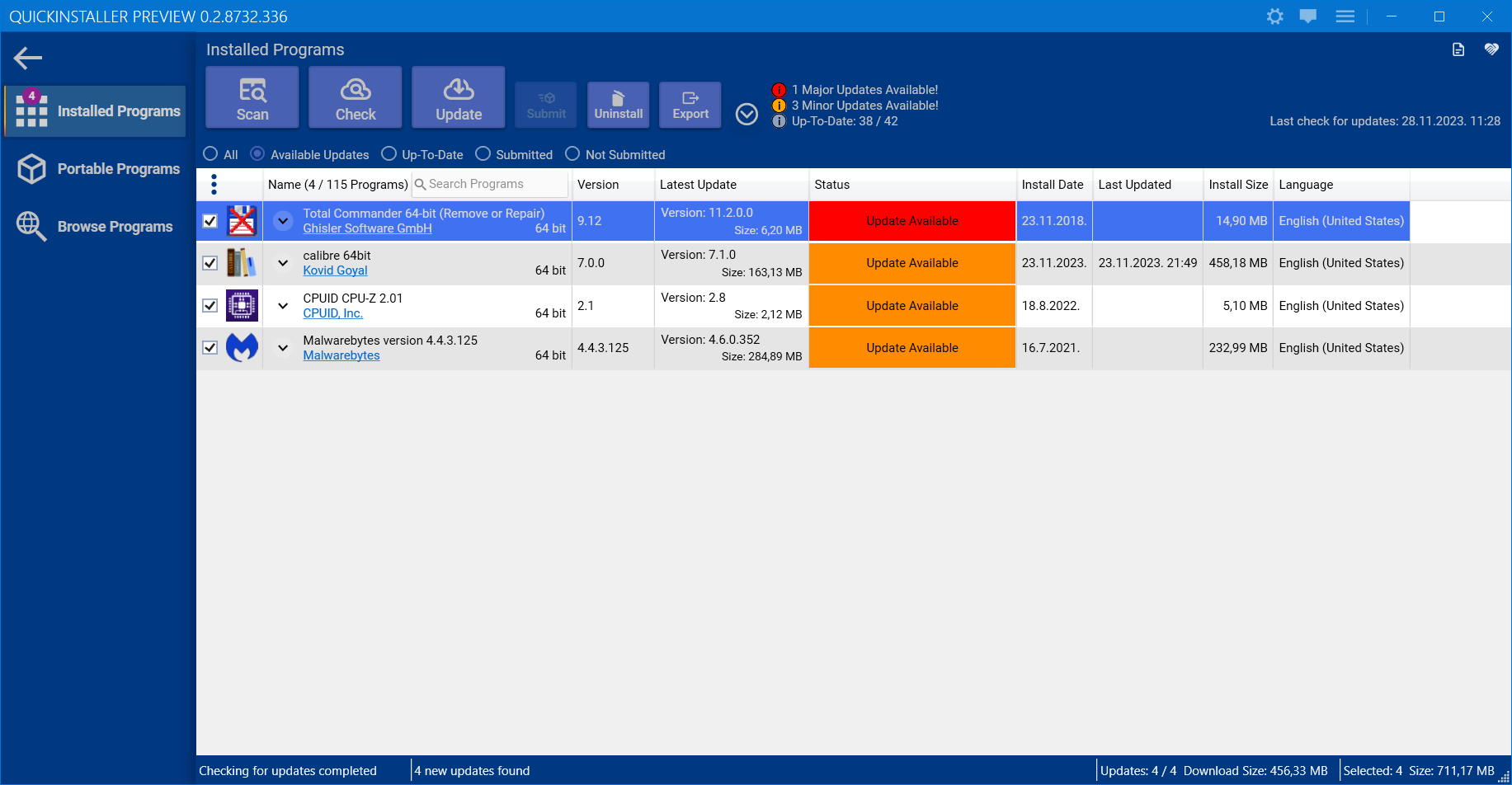Click the Submit toolbar button
Image resolution: width=1512 pixels, height=785 pixels.
pos(546,105)
